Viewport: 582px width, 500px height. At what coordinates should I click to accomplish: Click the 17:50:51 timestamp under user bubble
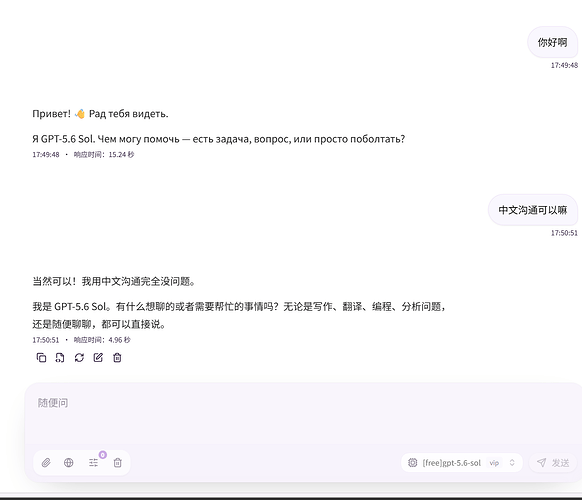tap(564, 233)
